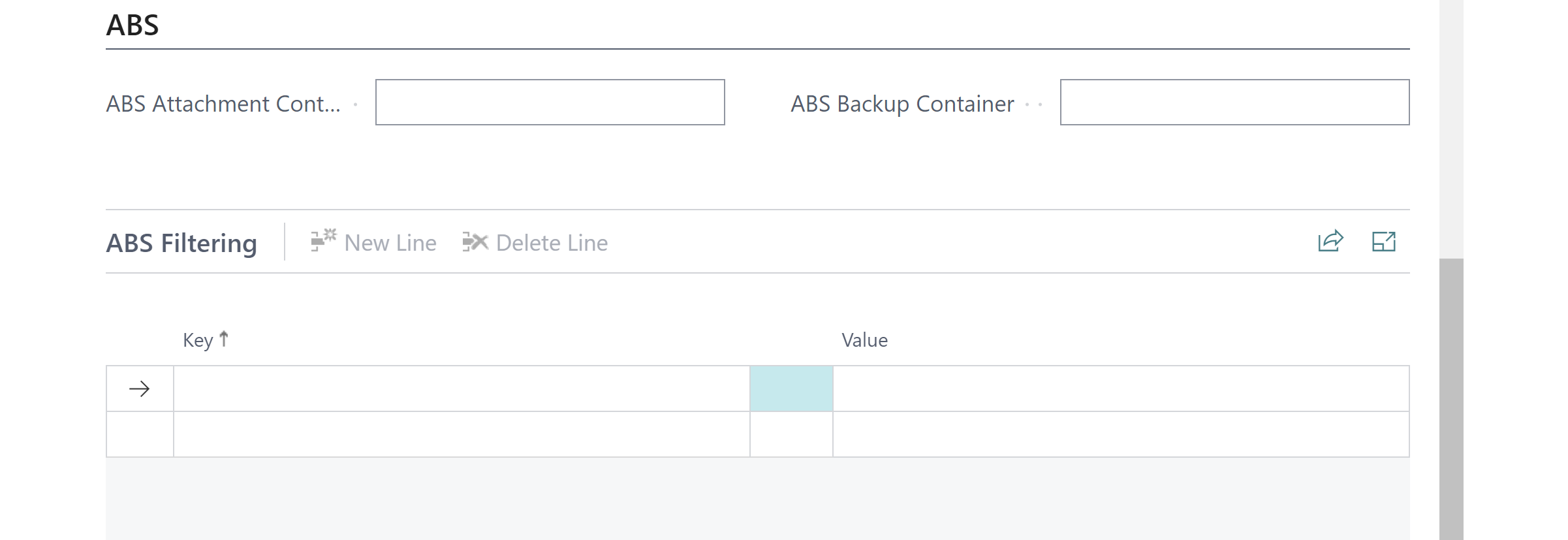Expand ABS Filtering part to full view

(x=1383, y=242)
